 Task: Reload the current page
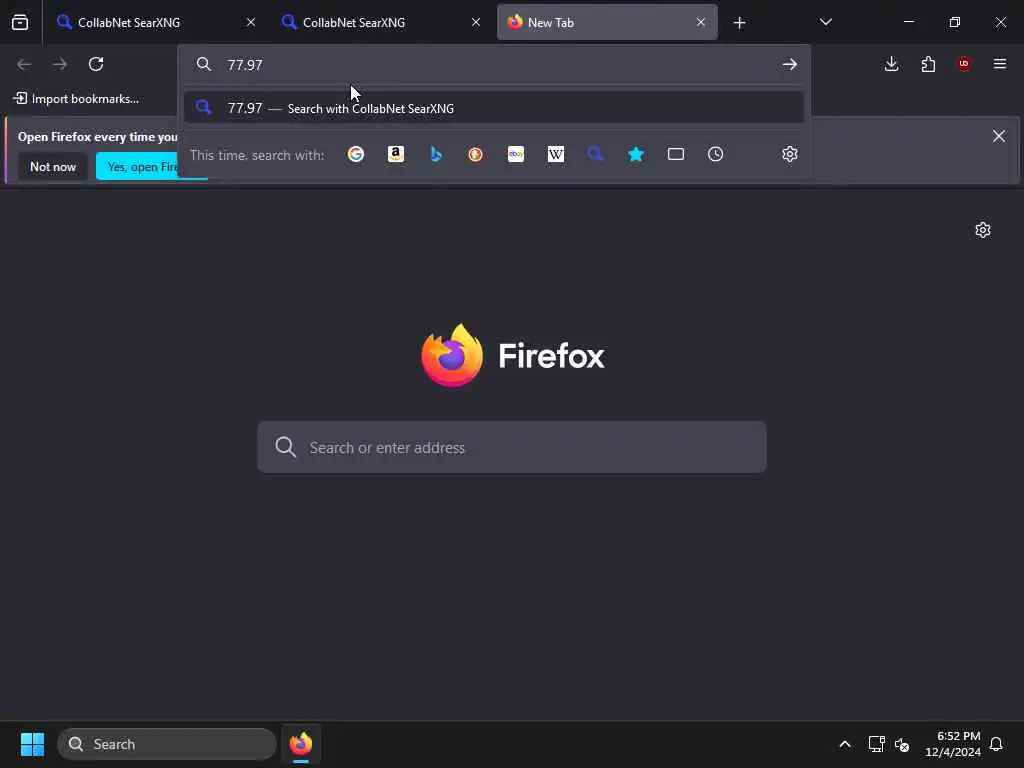coord(96,64)
